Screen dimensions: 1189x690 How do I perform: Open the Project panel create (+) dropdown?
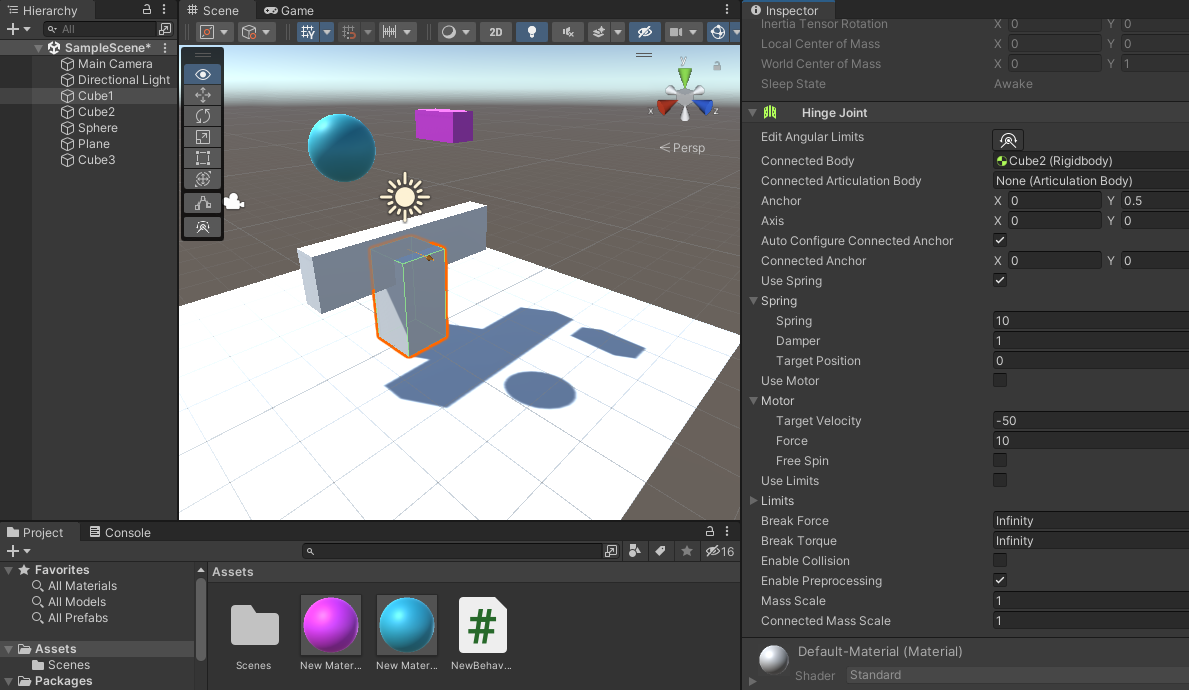click(18, 551)
